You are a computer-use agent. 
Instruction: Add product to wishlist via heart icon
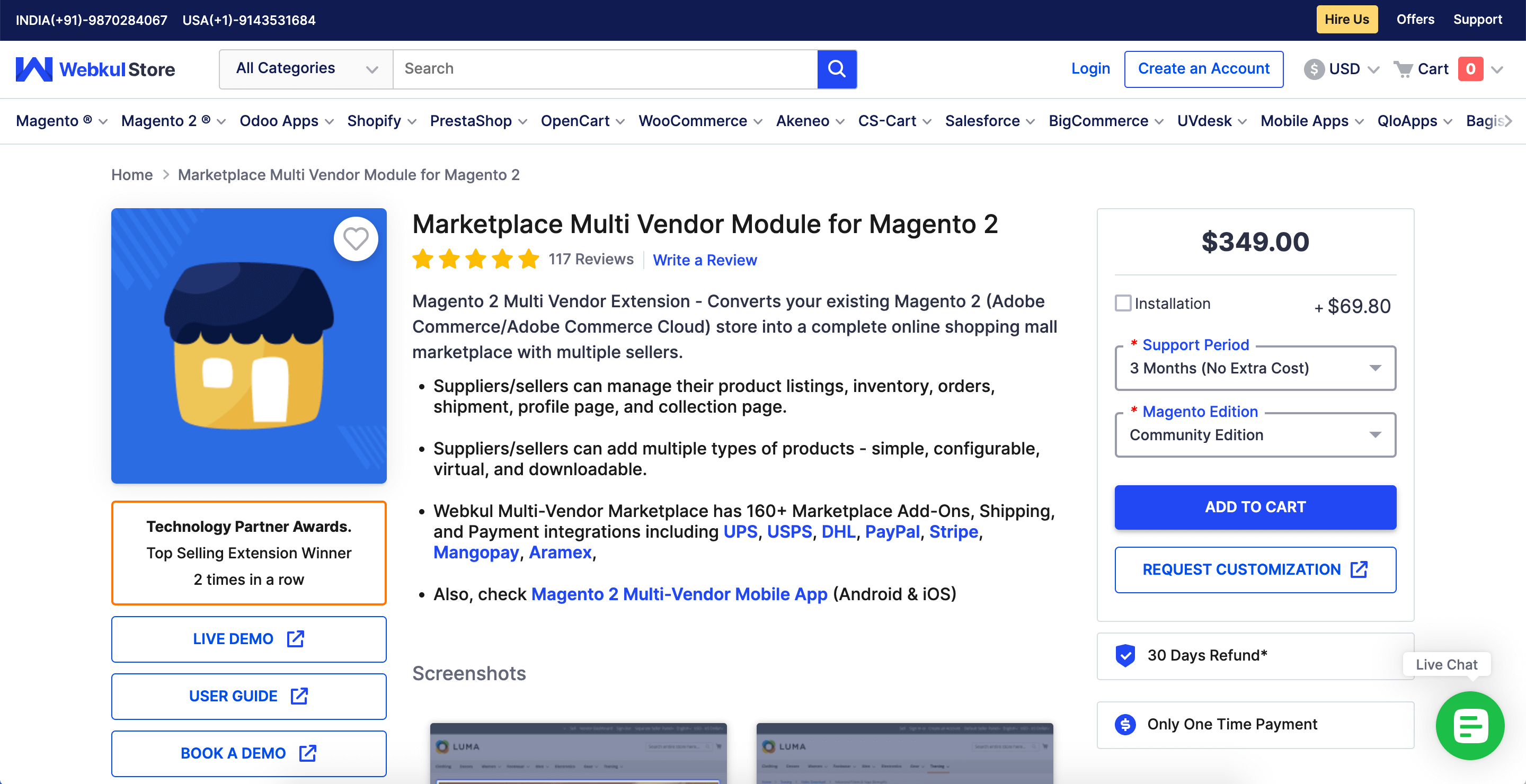[x=356, y=238]
